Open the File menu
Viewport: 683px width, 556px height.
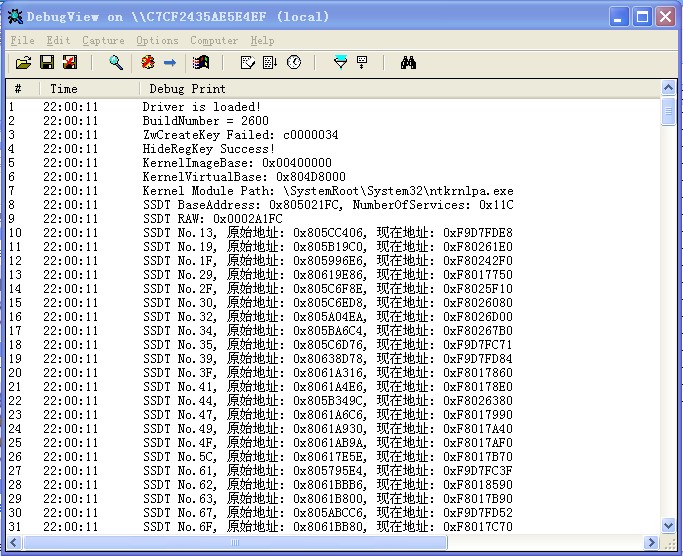click(x=23, y=41)
